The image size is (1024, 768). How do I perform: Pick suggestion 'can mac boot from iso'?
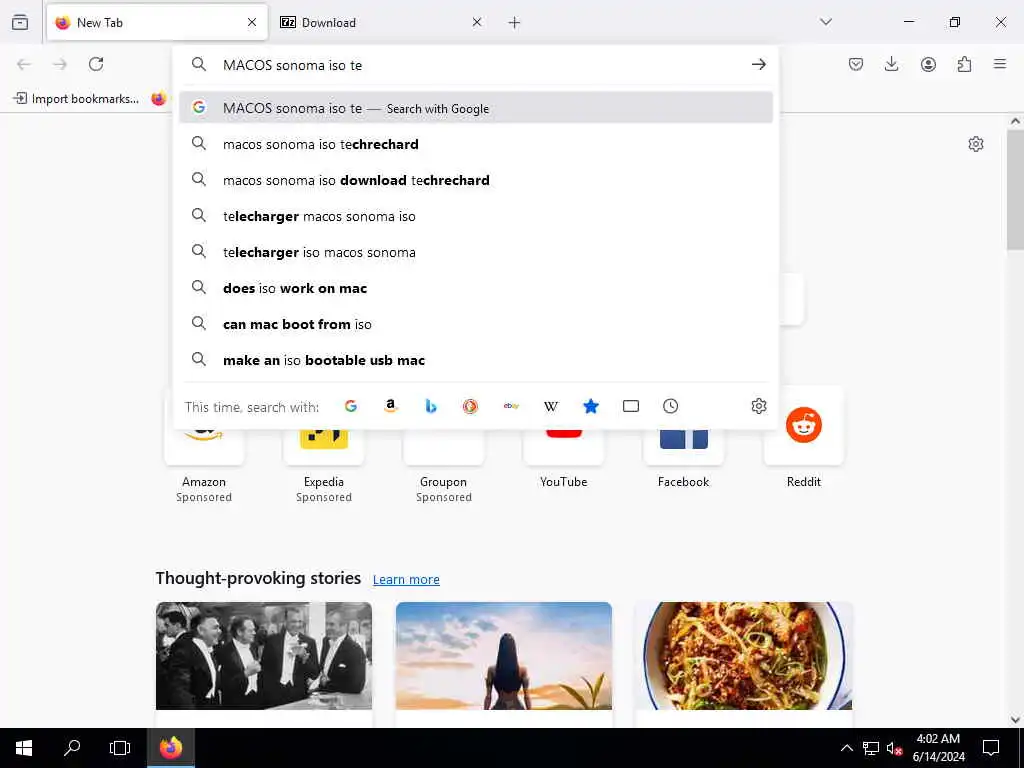pyautogui.click(x=475, y=323)
